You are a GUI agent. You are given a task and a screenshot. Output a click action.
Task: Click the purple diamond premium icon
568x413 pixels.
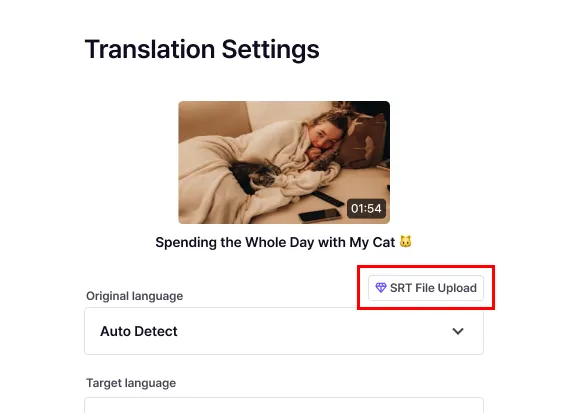coord(381,288)
